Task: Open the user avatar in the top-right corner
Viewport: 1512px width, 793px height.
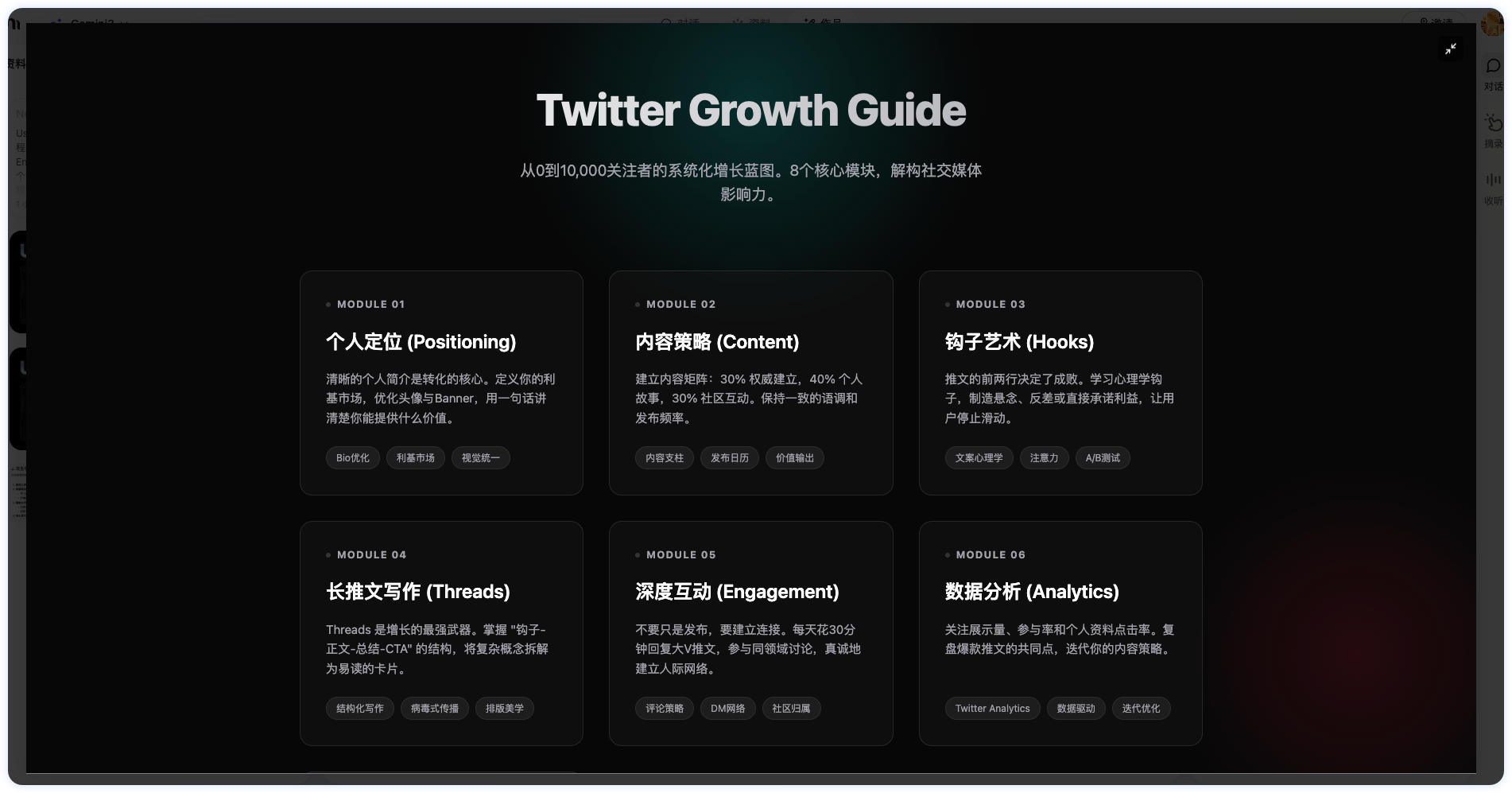Action: pyautogui.click(x=1492, y=23)
